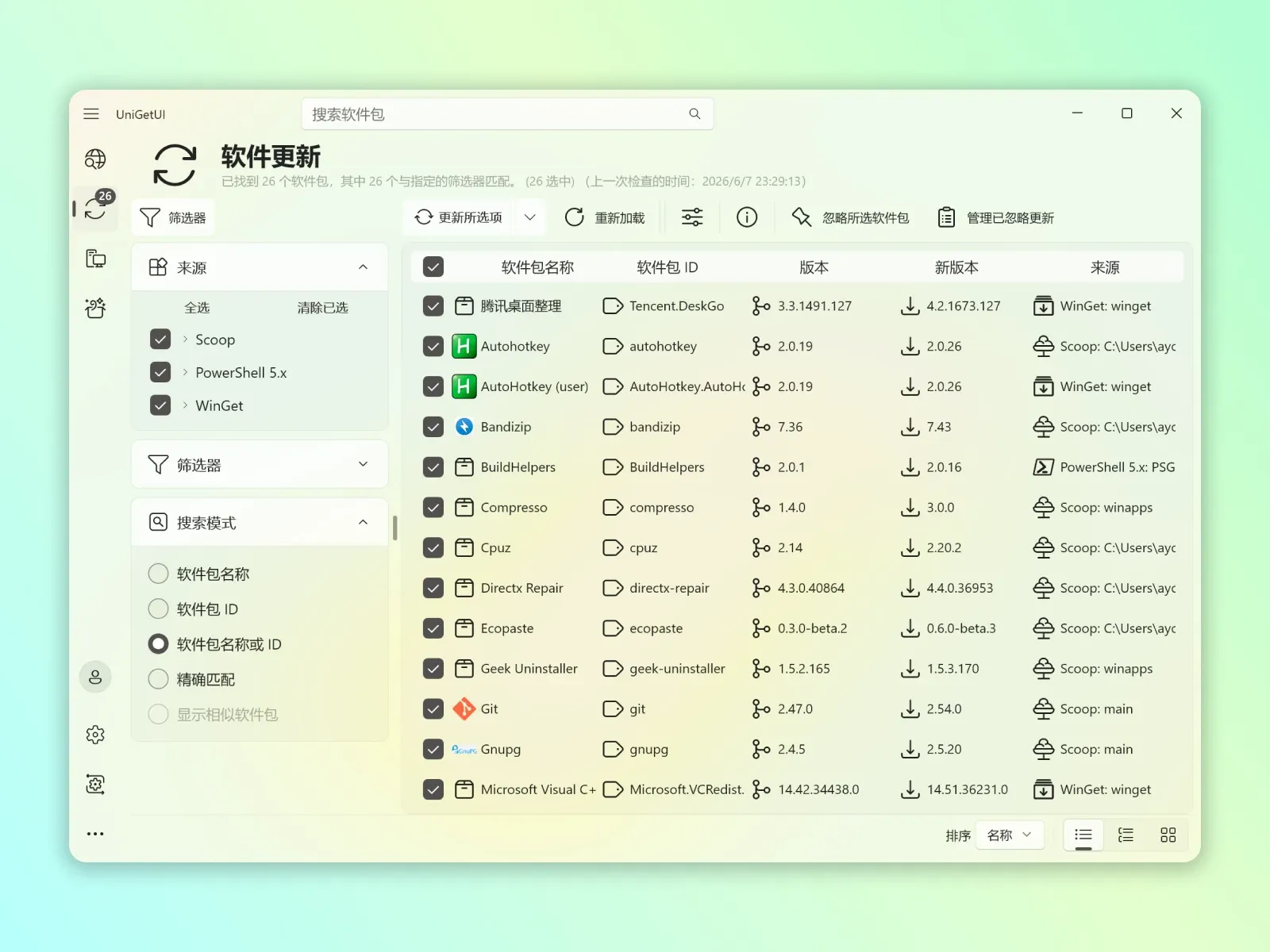1270x952 pixels.
Task: Open the 名称 sort order dropdown
Action: pos(1010,835)
